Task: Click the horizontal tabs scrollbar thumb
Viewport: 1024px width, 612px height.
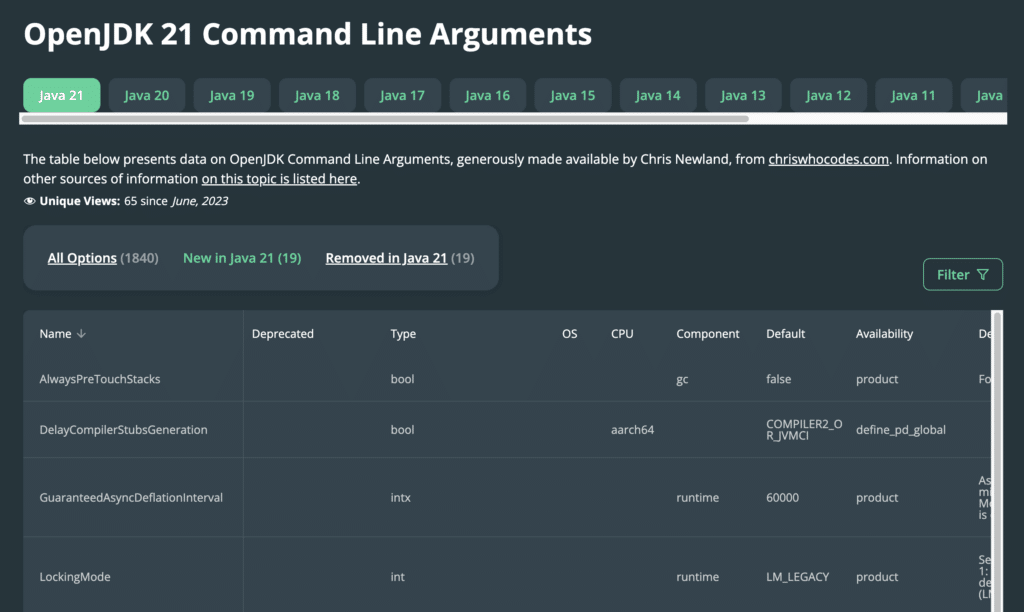Action: (385, 119)
